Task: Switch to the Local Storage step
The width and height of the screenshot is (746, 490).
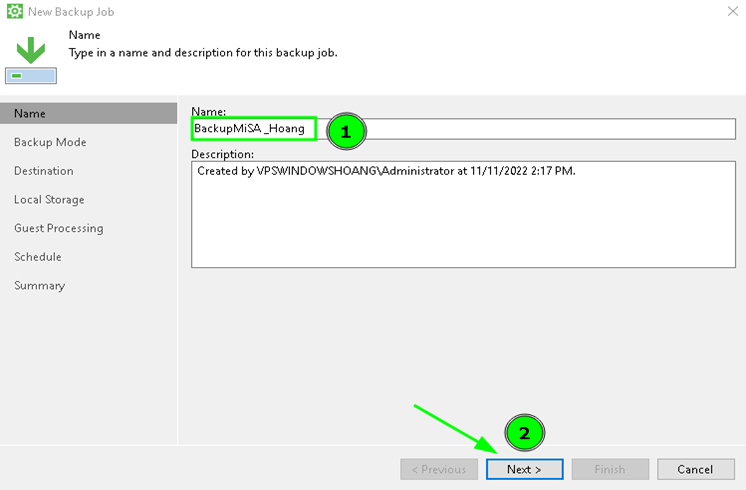Action: [x=49, y=200]
